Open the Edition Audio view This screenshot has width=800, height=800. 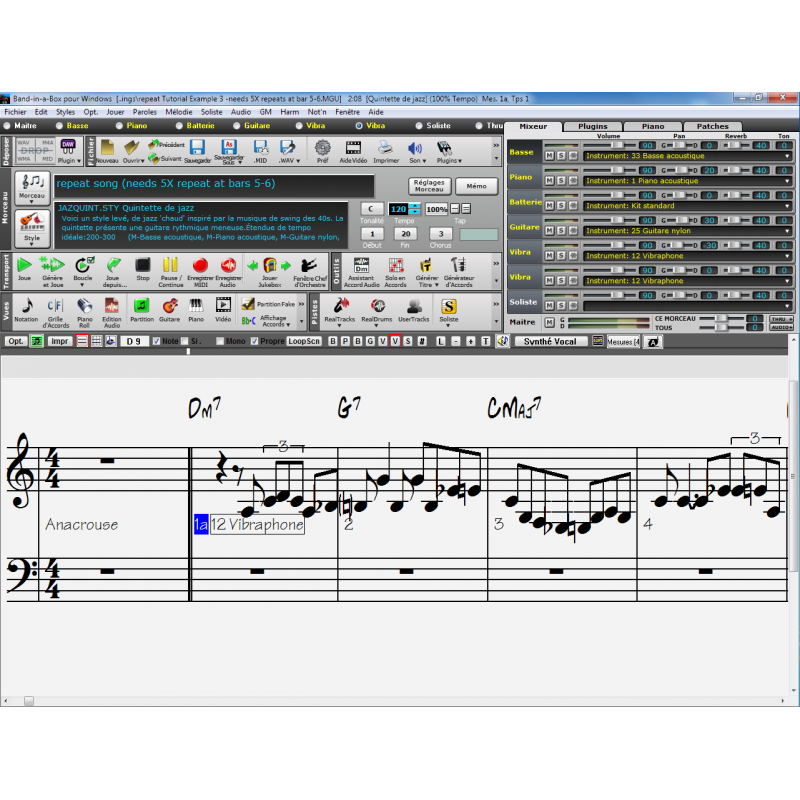click(x=112, y=306)
